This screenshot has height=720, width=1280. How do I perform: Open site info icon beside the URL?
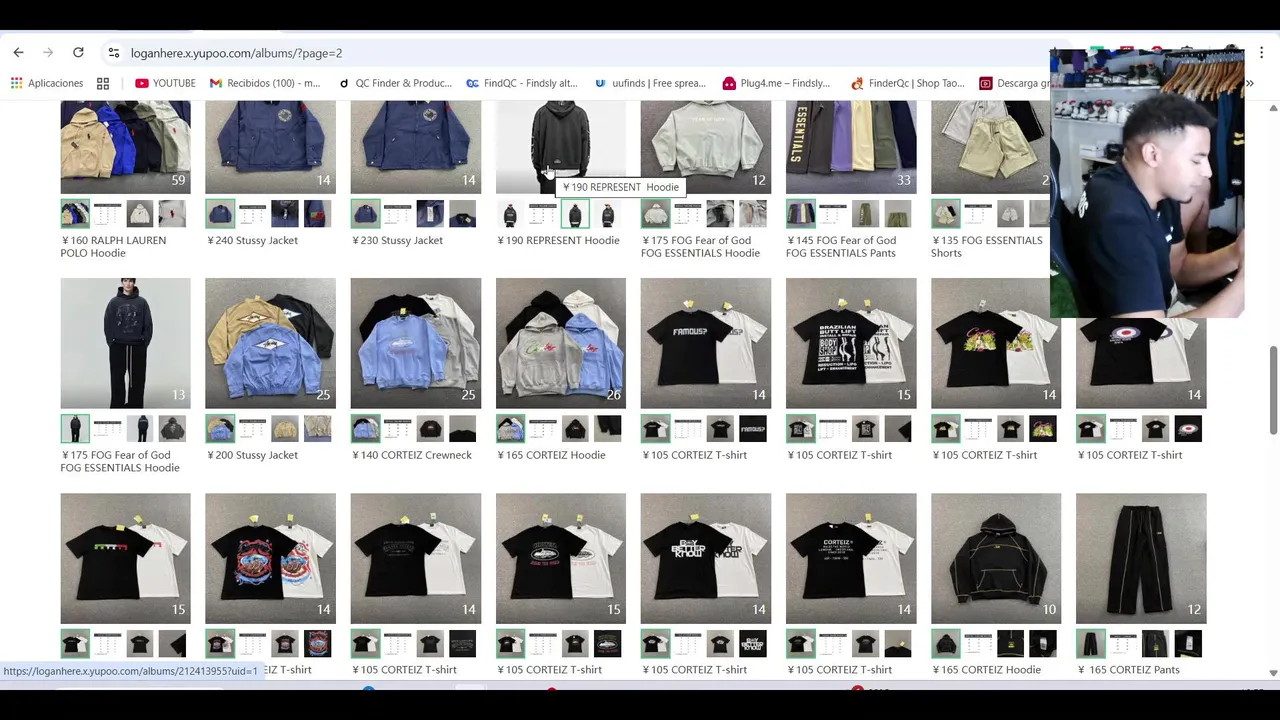(114, 53)
